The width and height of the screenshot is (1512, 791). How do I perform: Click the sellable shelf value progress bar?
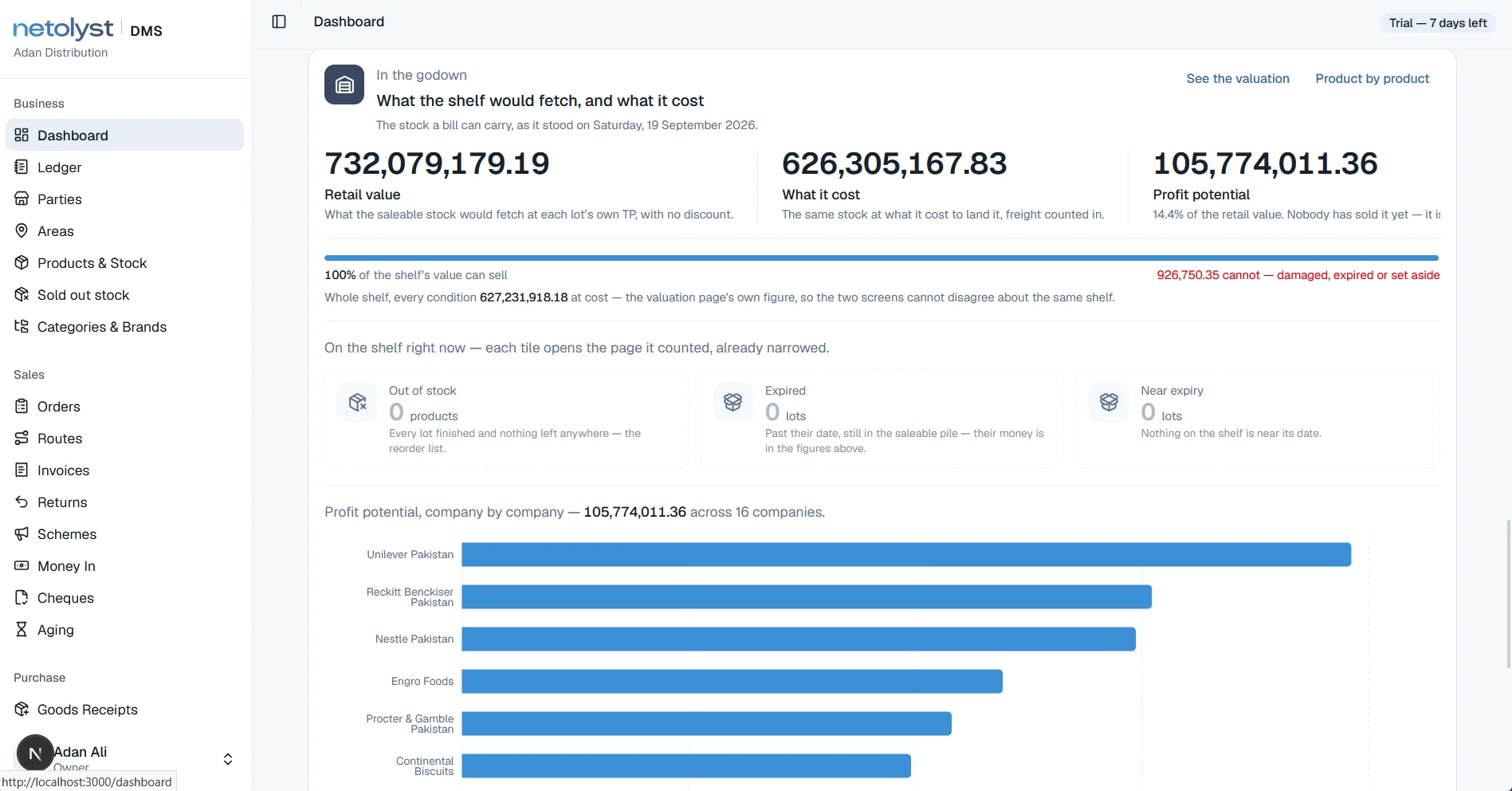pyautogui.click(x=882, y=258)
